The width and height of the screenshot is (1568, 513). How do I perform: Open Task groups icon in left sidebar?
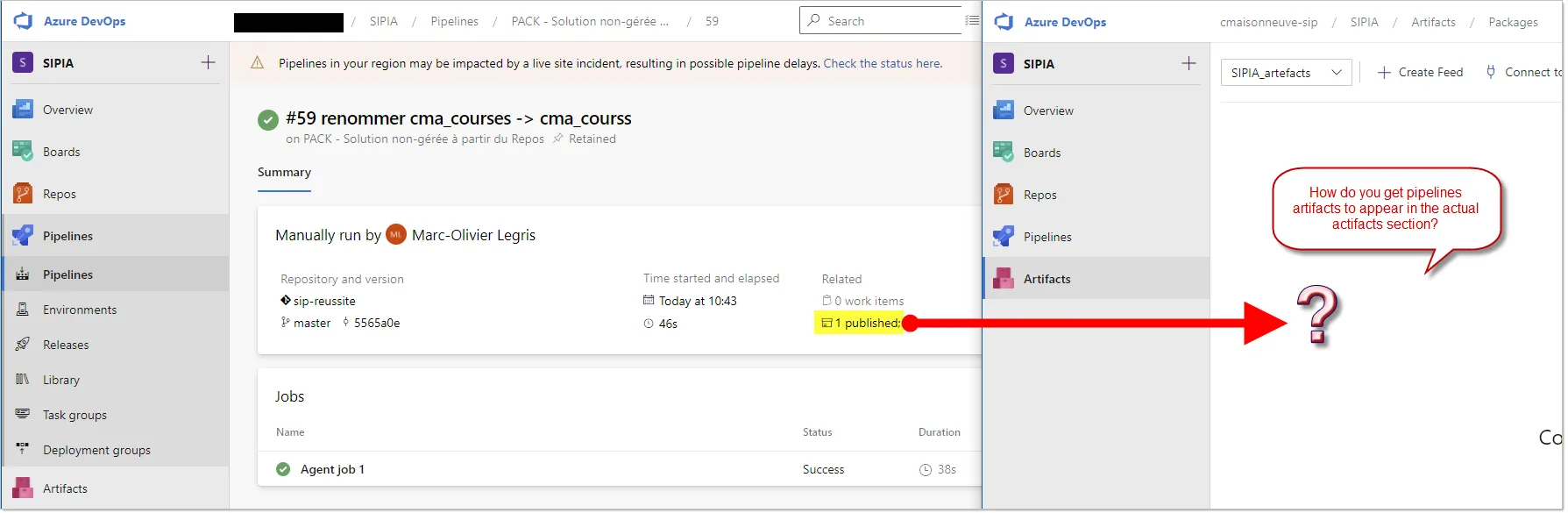point(23,415)
